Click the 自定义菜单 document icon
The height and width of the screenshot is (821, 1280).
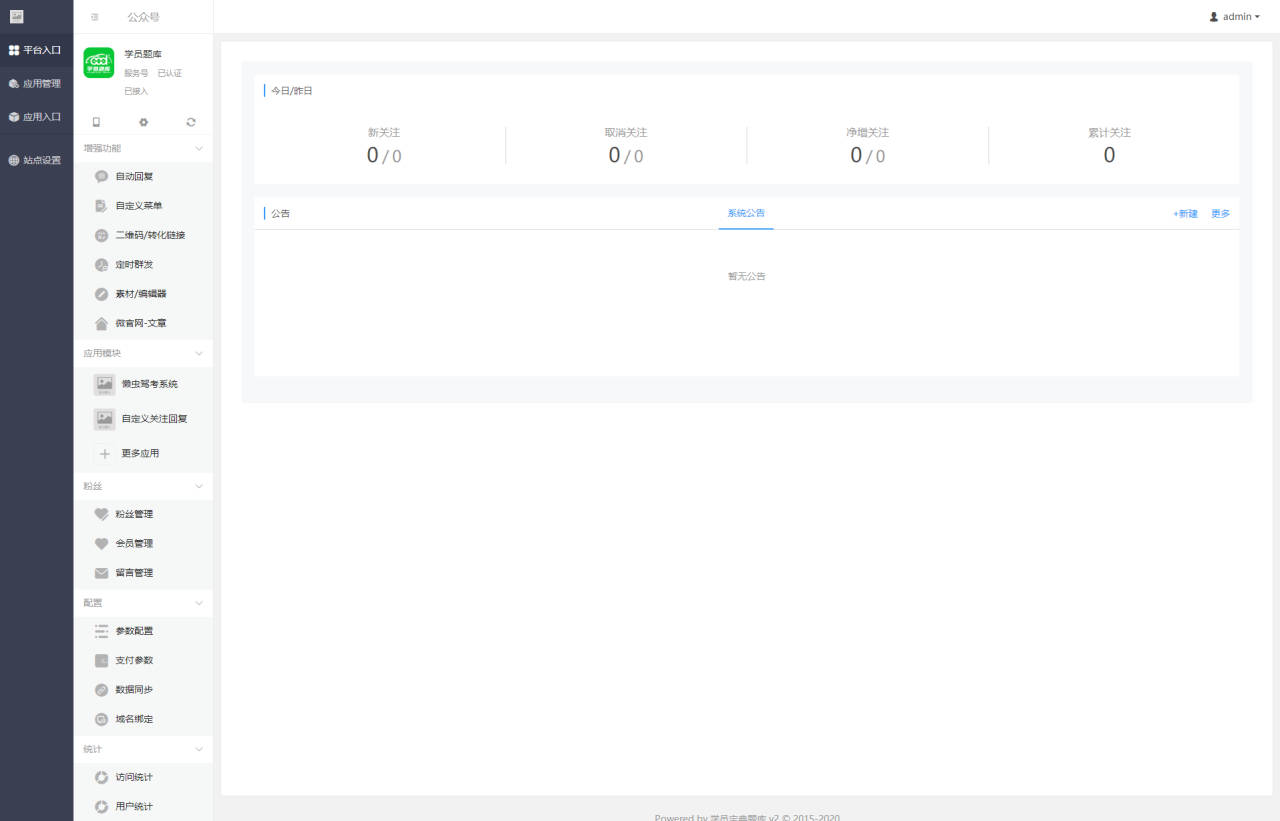pos(101,206)
